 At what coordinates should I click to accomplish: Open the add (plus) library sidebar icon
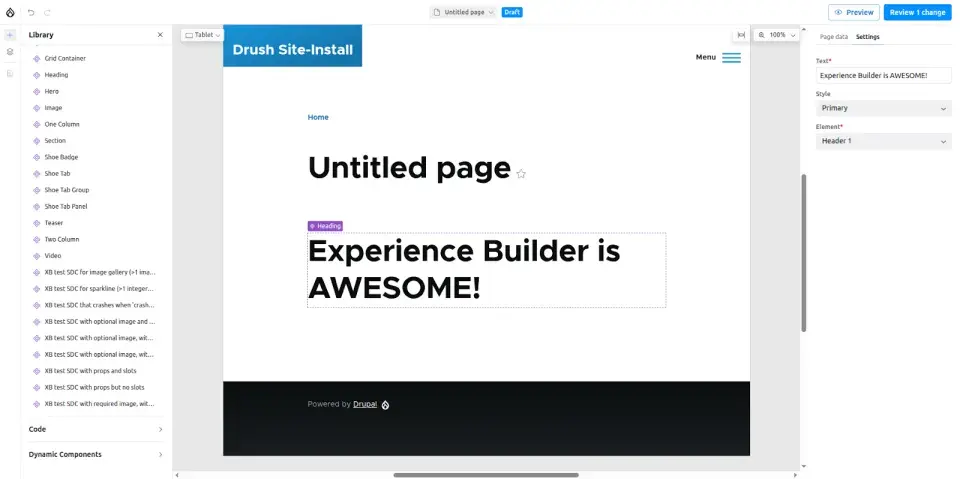10,35
